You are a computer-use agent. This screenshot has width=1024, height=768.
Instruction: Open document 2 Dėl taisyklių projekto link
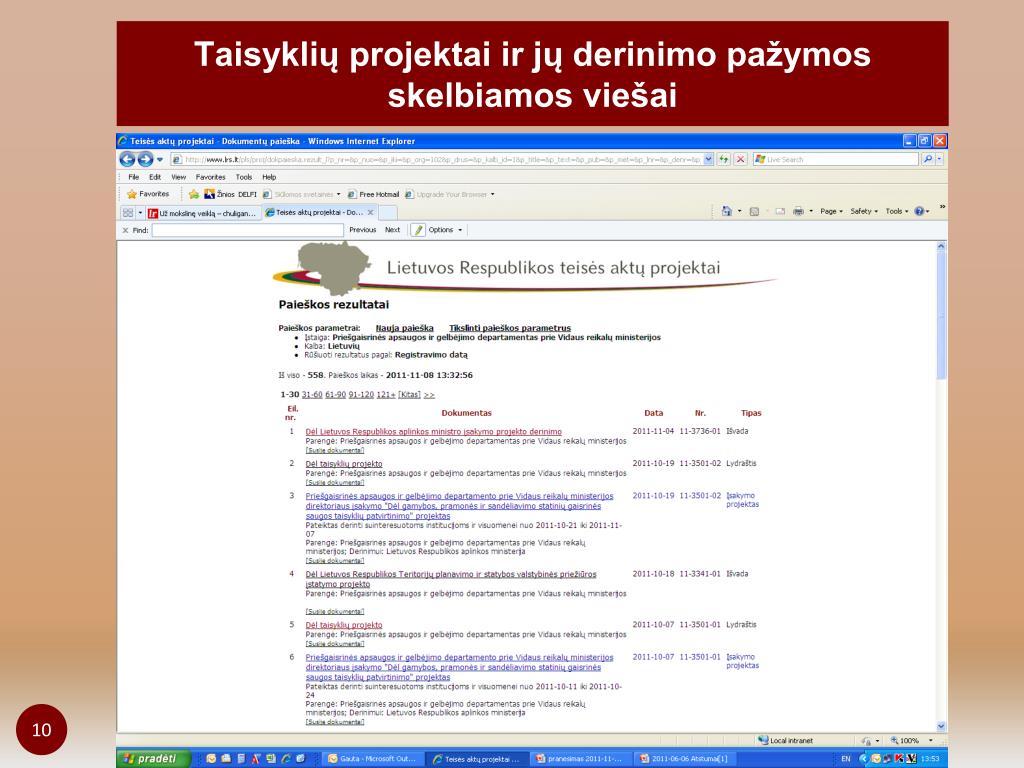coord(344,464)
